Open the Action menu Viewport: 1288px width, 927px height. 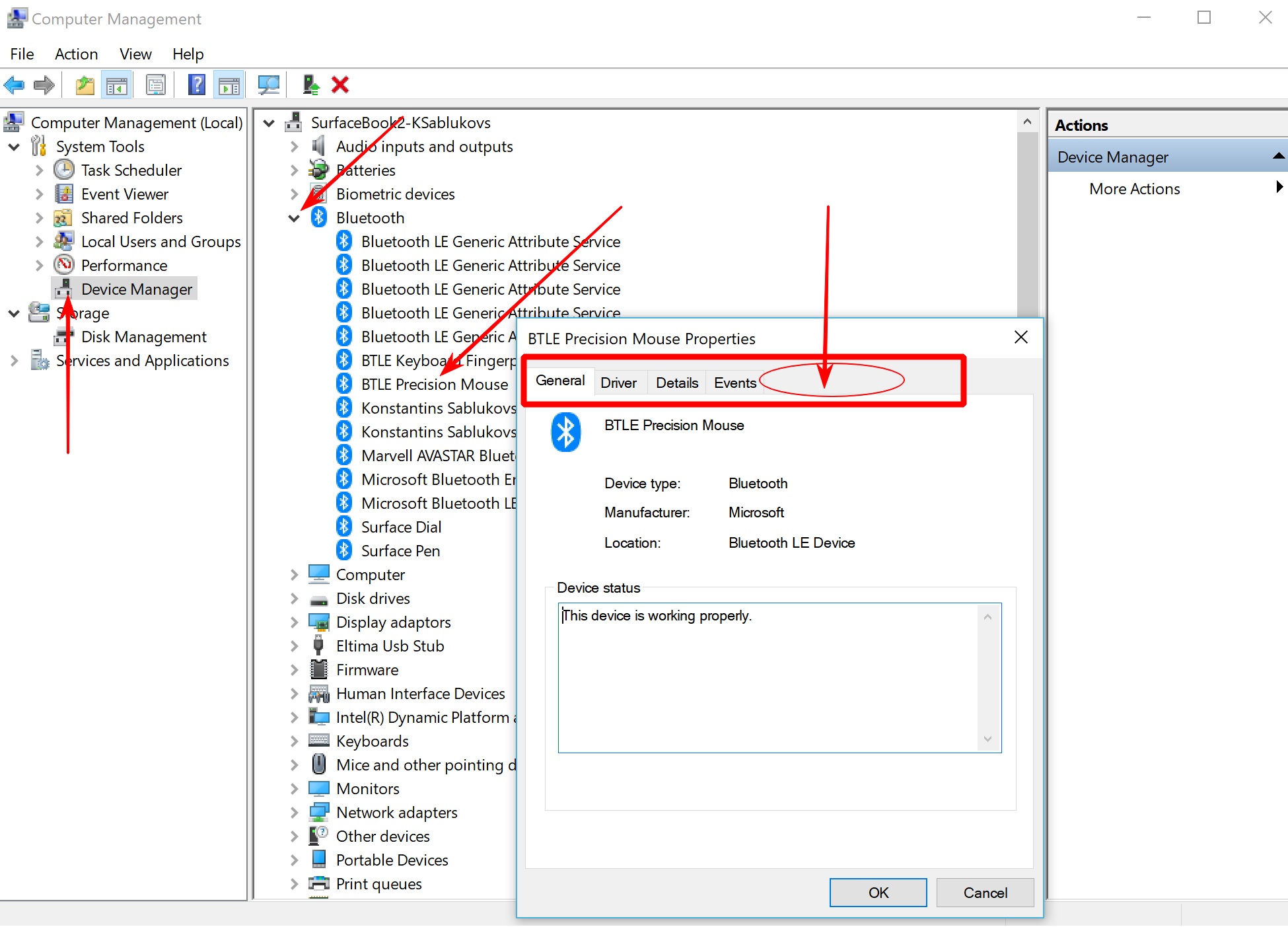[76, 54]
